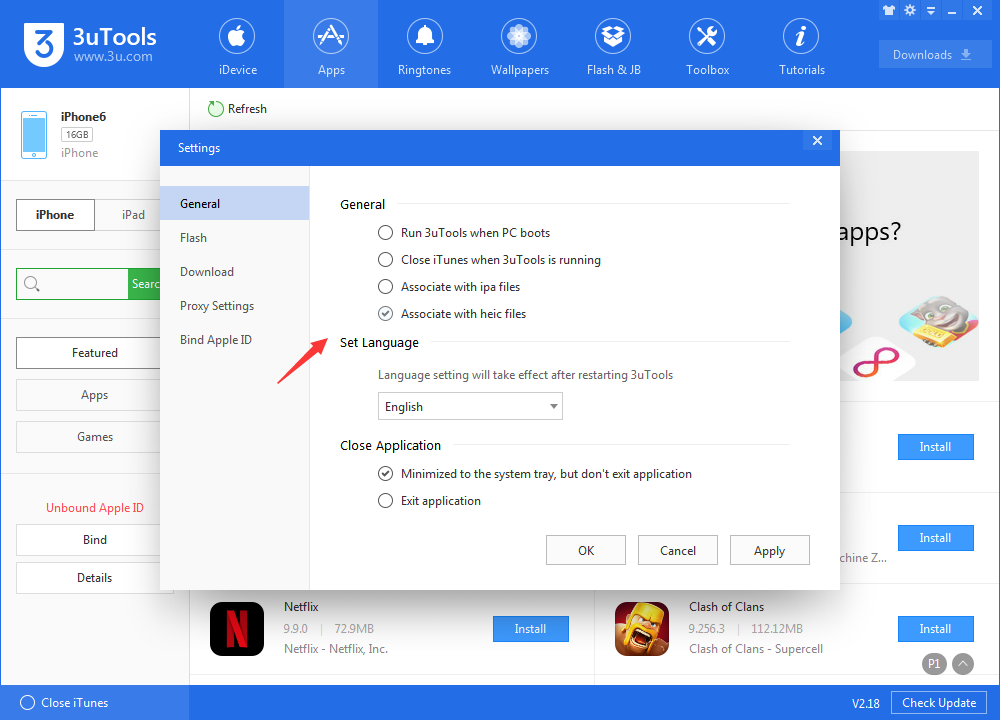This screenshot has height=720, width=1000.
Task: Select Exit application option
Action: tap(385, 501)
